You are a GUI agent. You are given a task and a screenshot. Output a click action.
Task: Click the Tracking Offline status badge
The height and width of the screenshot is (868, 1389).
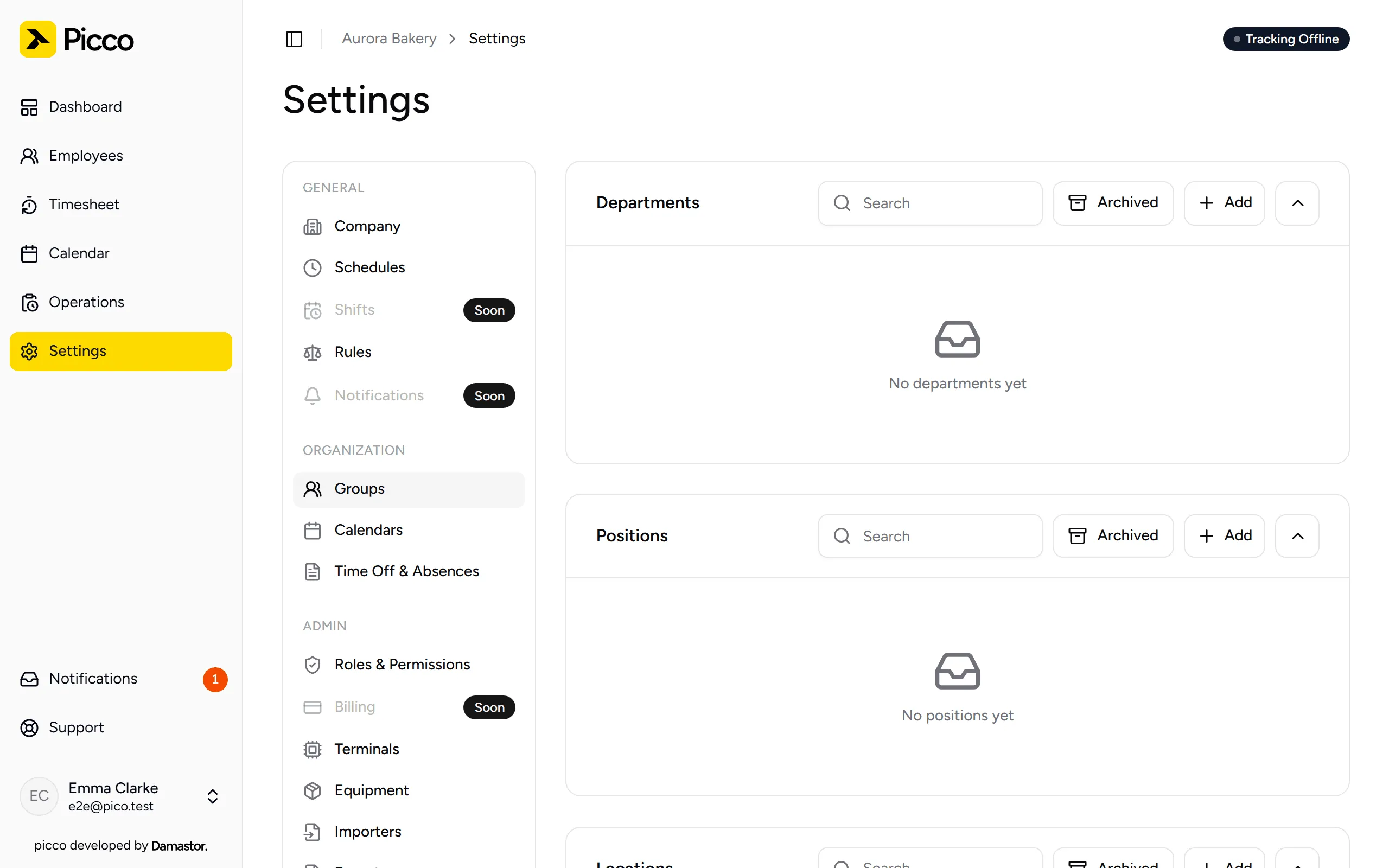(x=1286, y=39)
